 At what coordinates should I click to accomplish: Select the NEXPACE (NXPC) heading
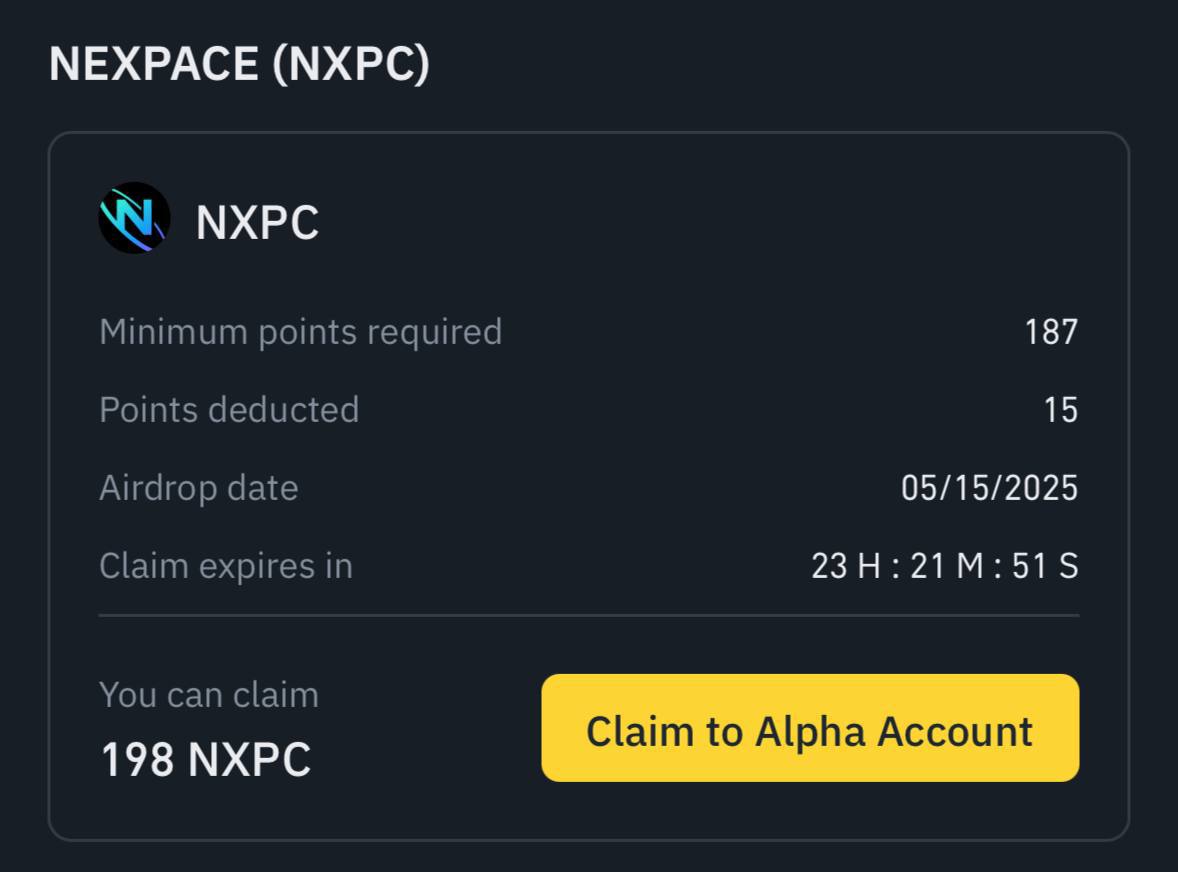tap(239, 64)
